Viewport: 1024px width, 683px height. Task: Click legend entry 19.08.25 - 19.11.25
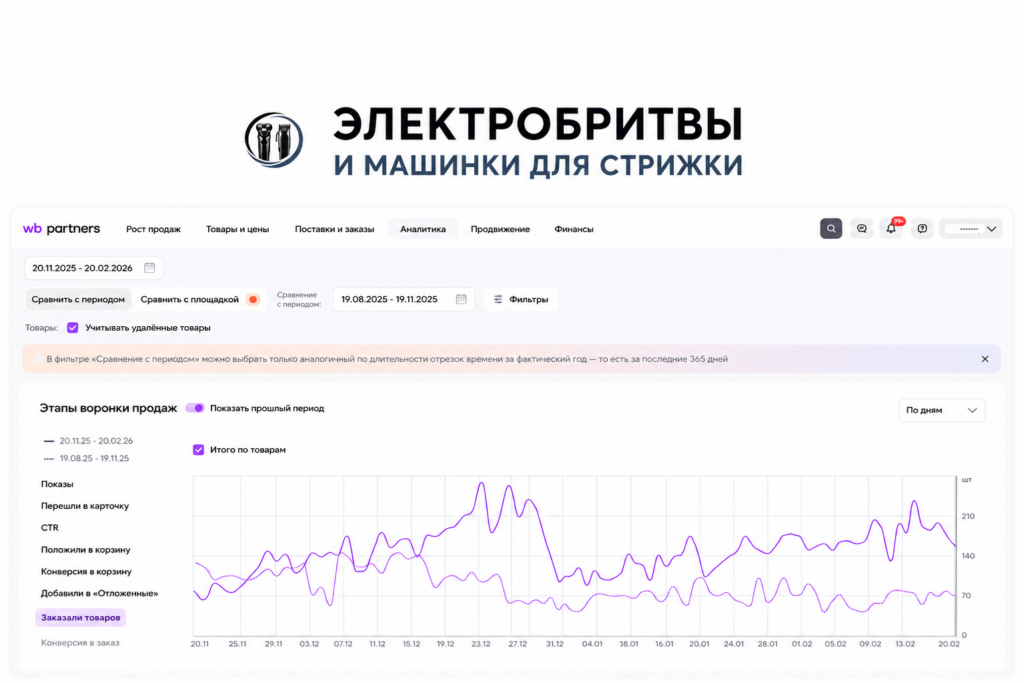(86, 458)
